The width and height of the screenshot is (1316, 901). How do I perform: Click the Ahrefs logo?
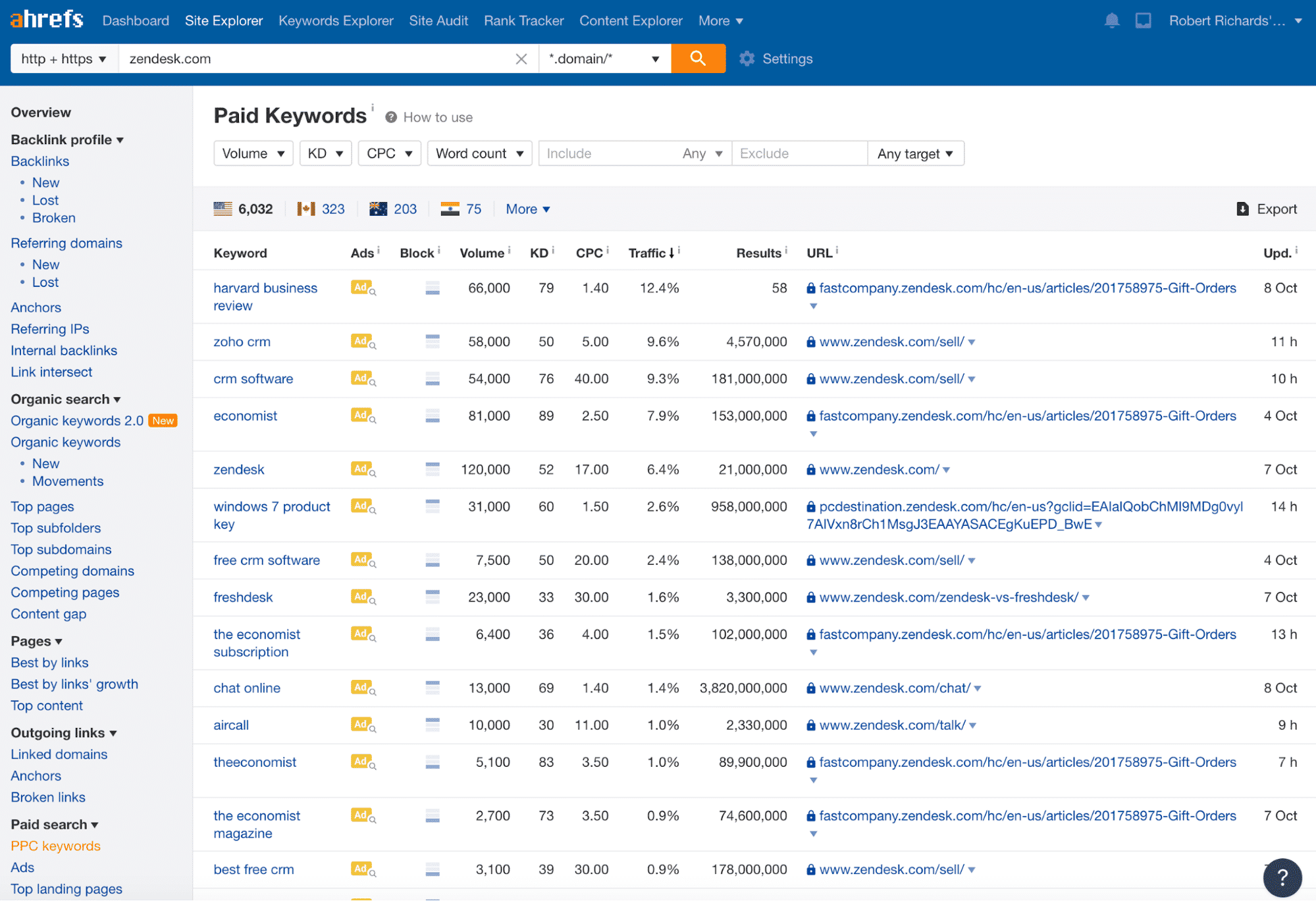(46, 19)
